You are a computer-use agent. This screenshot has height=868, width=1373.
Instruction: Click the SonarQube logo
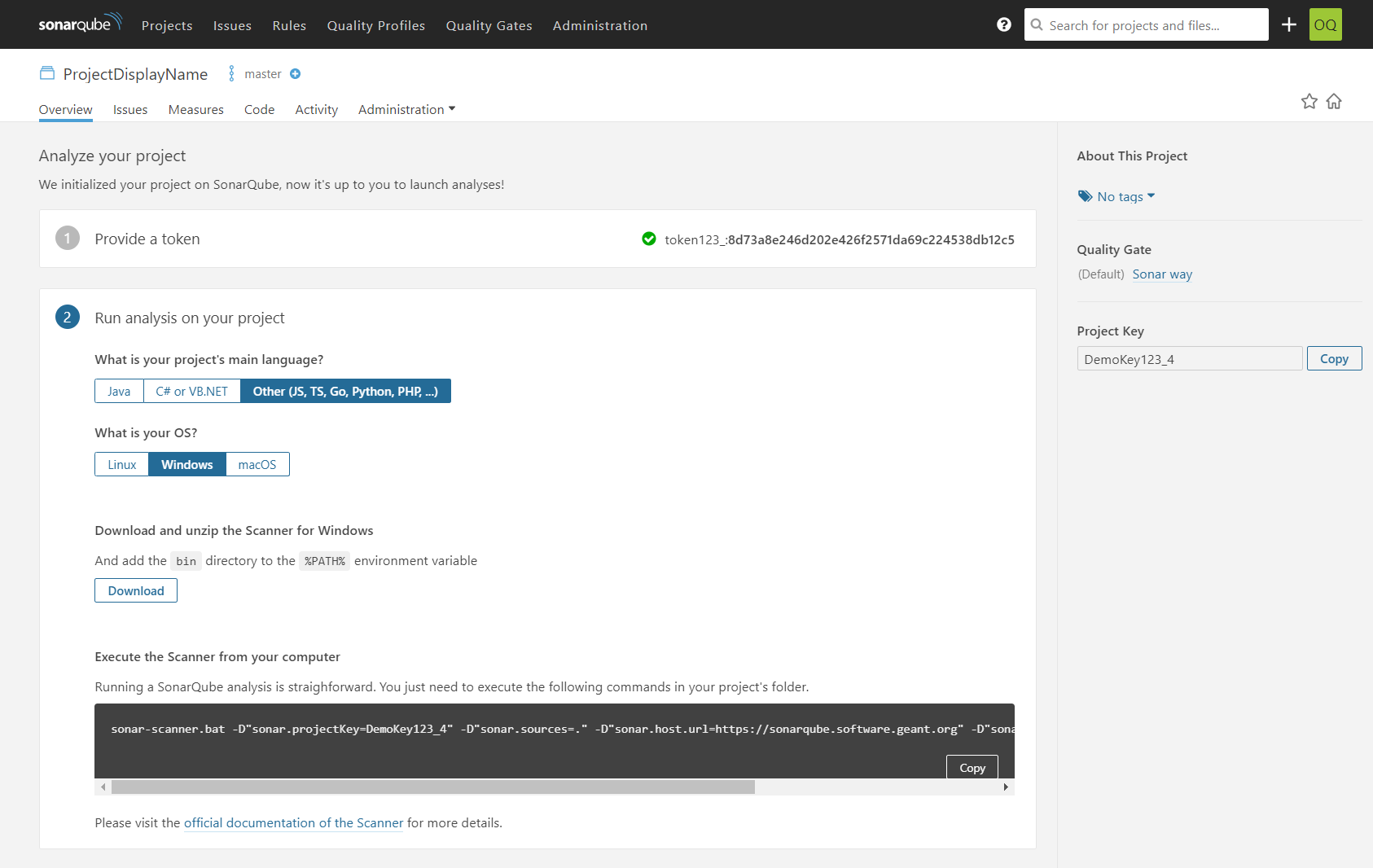(x=80, y=24)
